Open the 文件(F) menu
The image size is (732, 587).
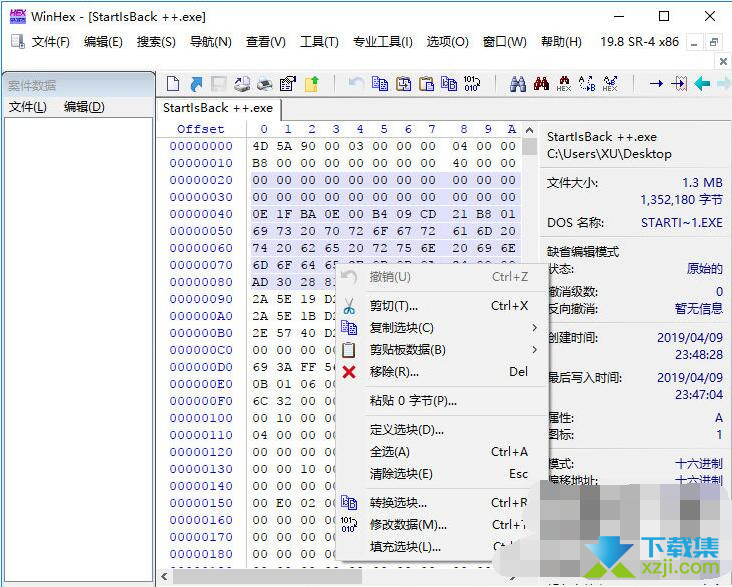click(50, 42)
